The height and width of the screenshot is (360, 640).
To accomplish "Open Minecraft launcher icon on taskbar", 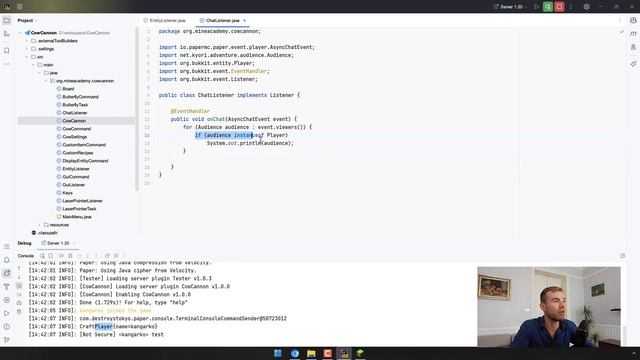I will point(360,353).
